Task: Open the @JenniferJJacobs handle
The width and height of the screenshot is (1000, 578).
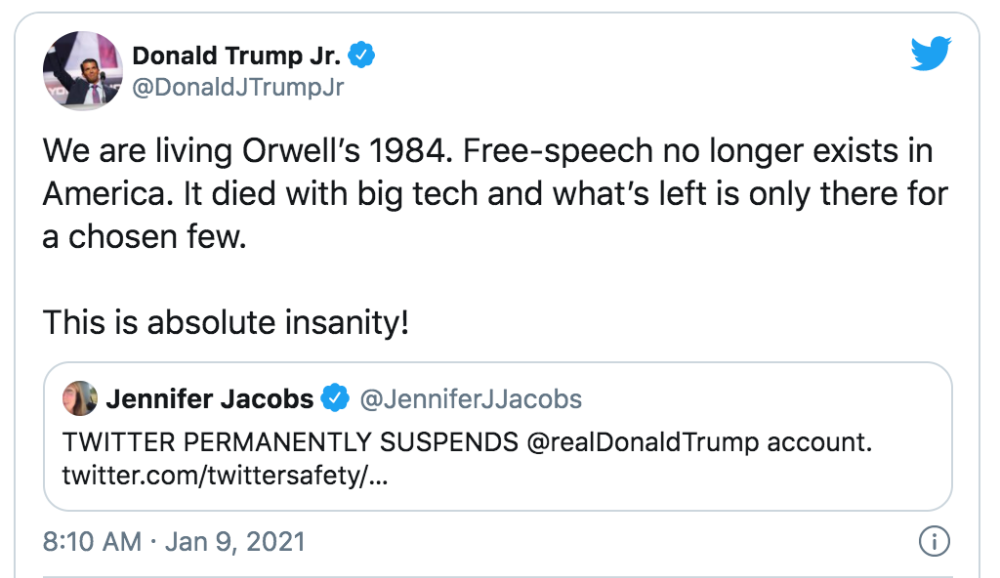Action: pyautogui.click(x=471, y=399)
